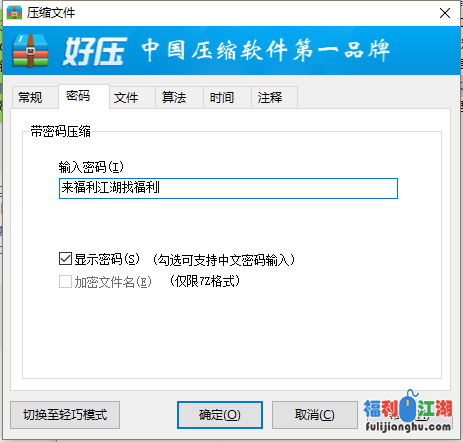Click the HaoZip icon in the title bar
The image size is (463, 442).
[x=14, y=13]
